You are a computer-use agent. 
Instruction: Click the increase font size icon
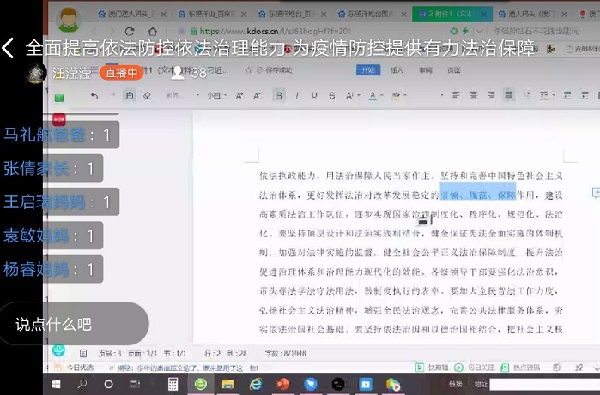[240, 96]
